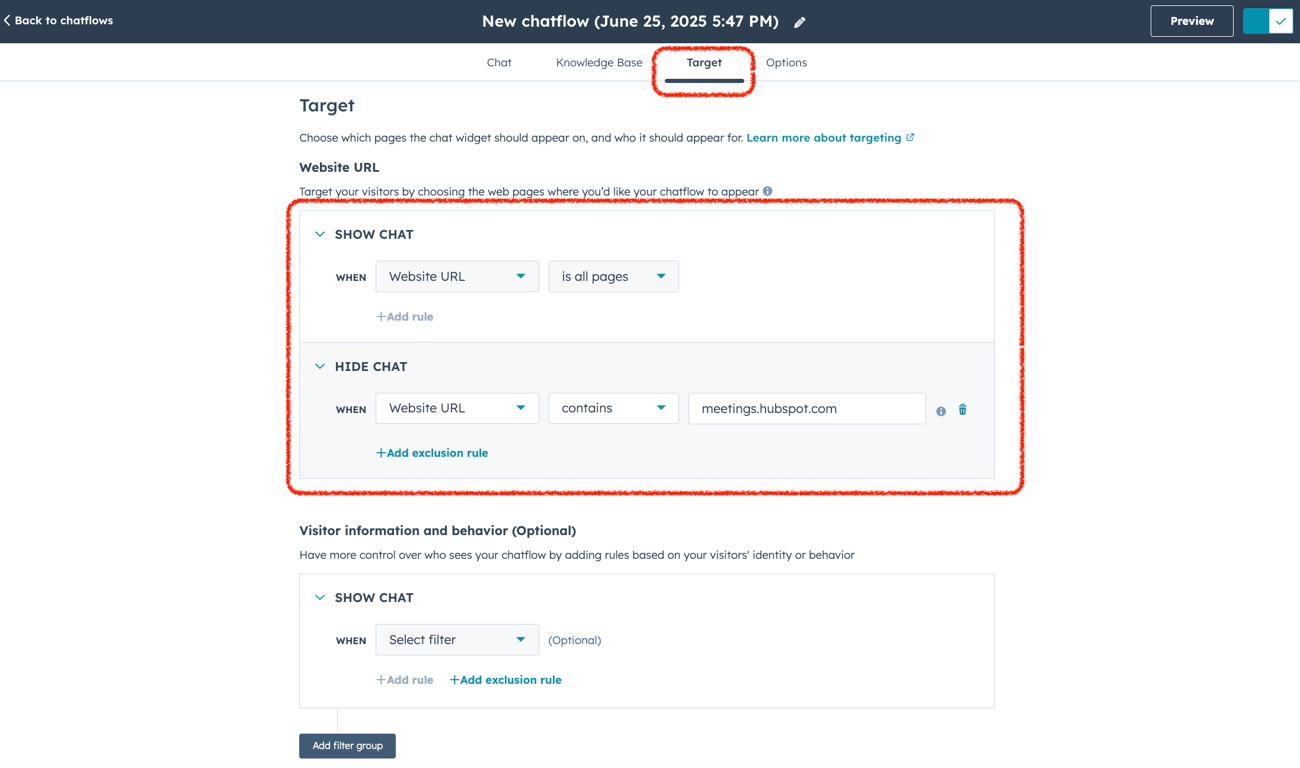The image size is (1300, 768).
Task: Click info icon after Website URL description
Action: (768, 191)
